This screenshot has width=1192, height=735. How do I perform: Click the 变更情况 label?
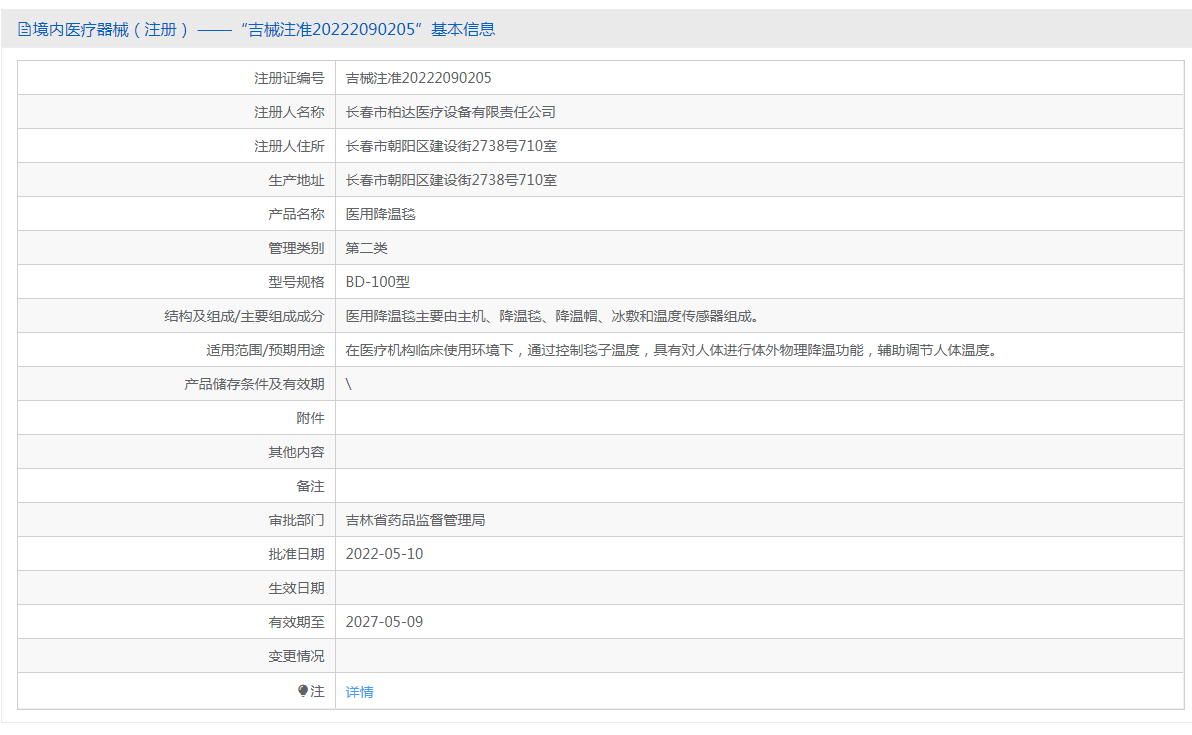tap(296, 656)
